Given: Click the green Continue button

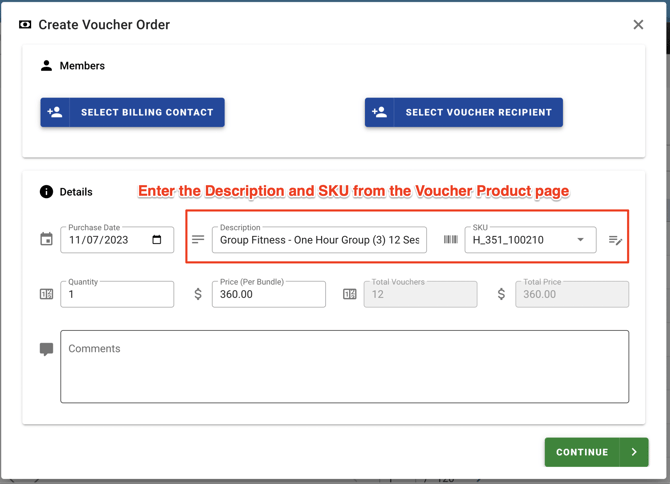Looking at the screenshot, I should [x=596, y=452].
